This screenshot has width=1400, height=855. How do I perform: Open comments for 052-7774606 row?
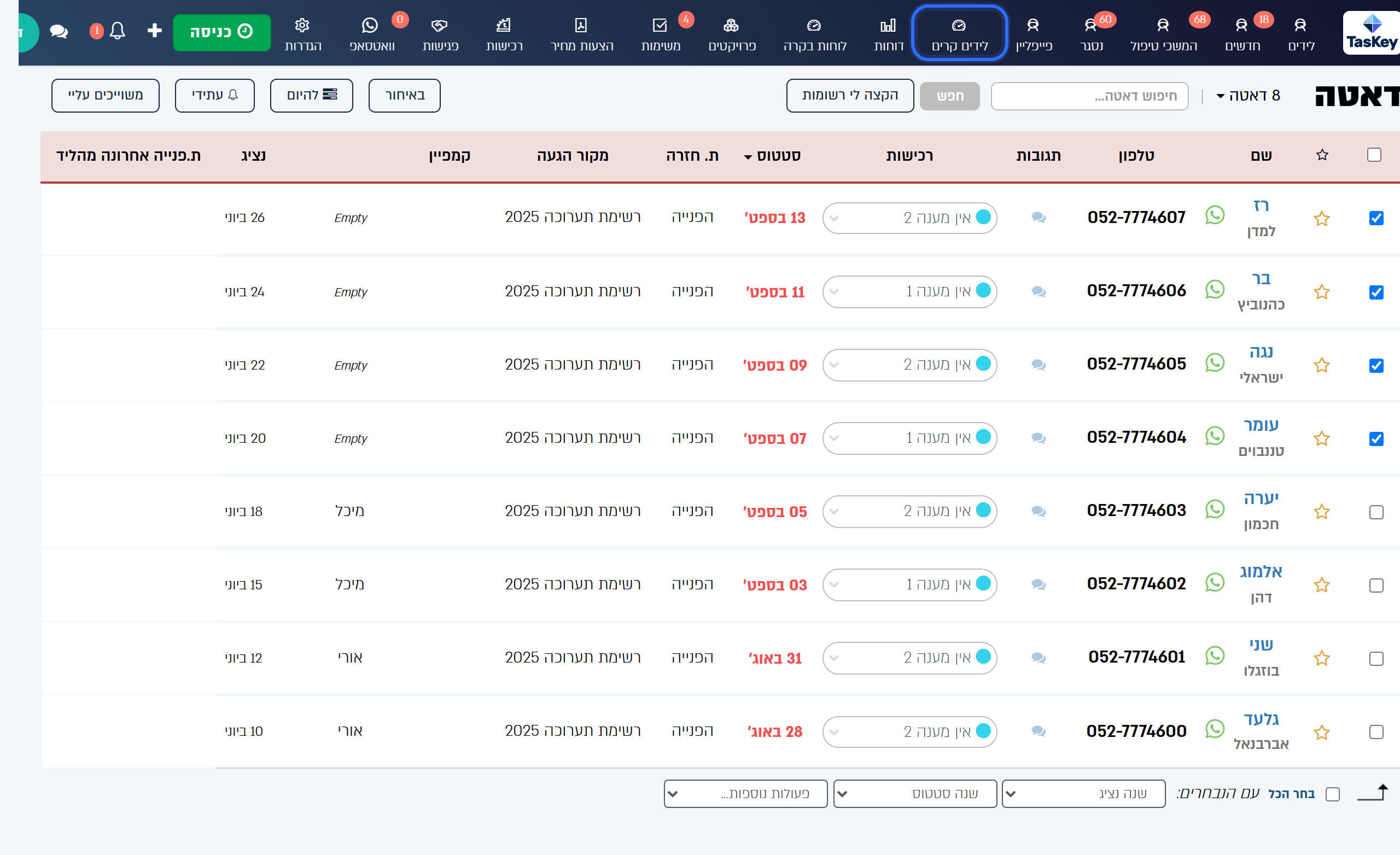click(x=1039, y=291)
